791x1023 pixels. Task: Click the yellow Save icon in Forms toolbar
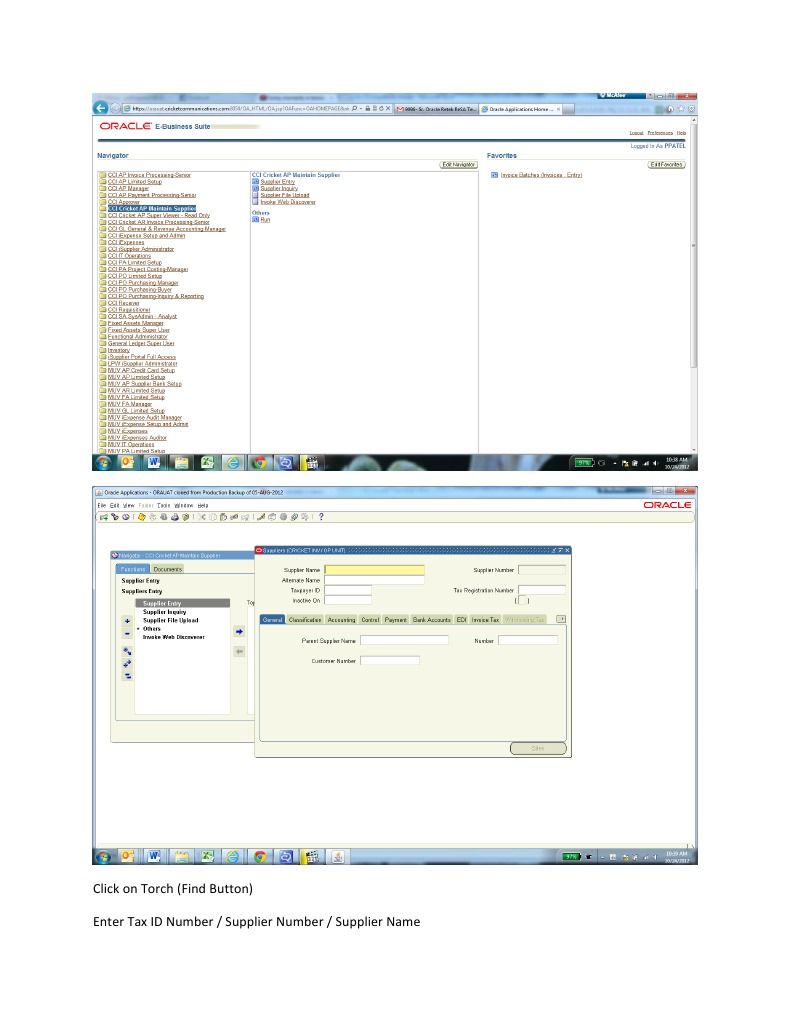click(142, 517)
